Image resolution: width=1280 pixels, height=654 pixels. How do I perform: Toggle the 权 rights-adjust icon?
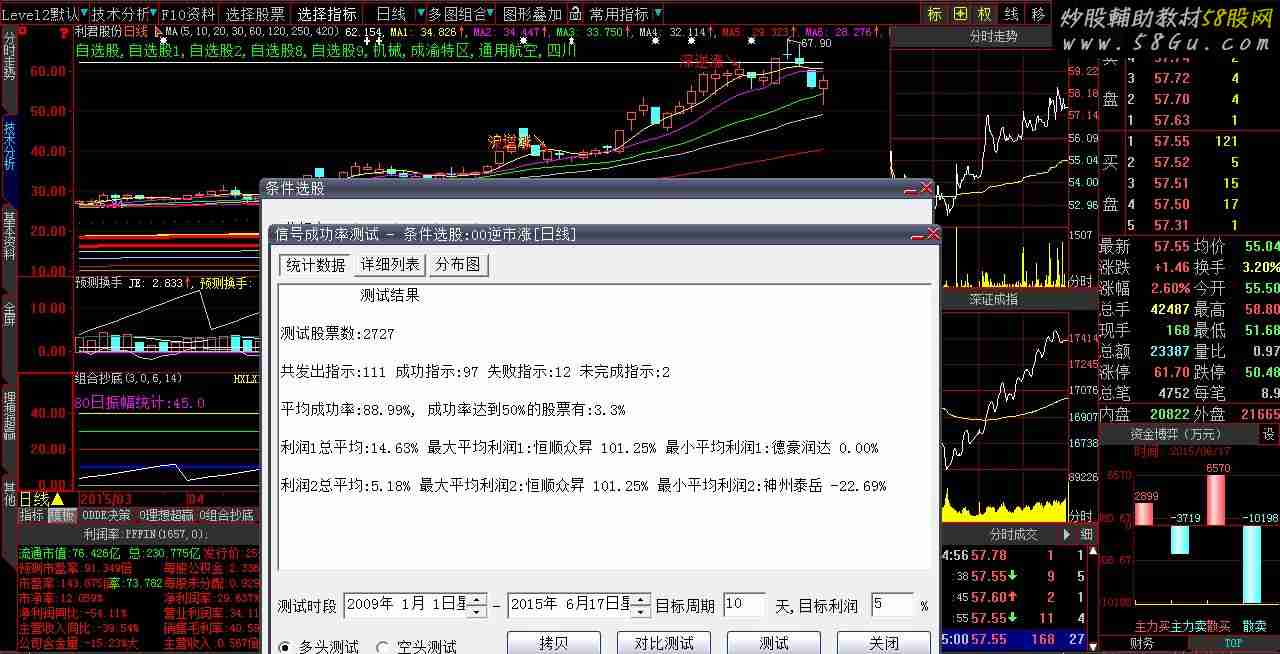[x=986, y=14]
